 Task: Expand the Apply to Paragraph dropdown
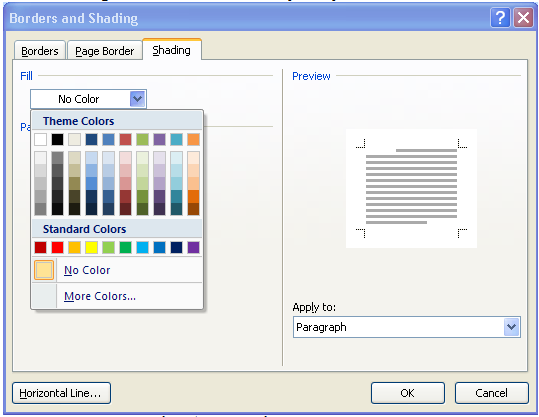pos(512,327)
